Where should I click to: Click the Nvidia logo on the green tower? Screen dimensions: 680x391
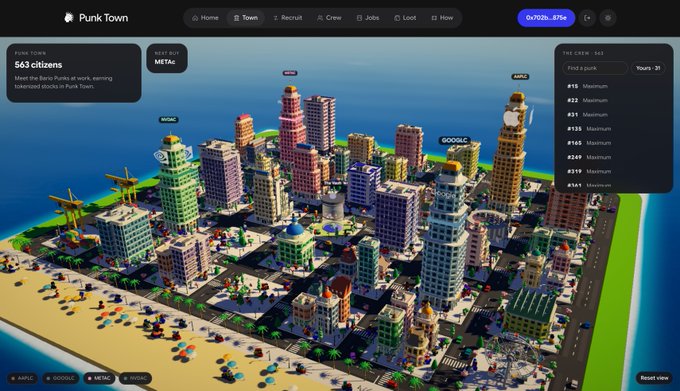click(x=161, y=156)
